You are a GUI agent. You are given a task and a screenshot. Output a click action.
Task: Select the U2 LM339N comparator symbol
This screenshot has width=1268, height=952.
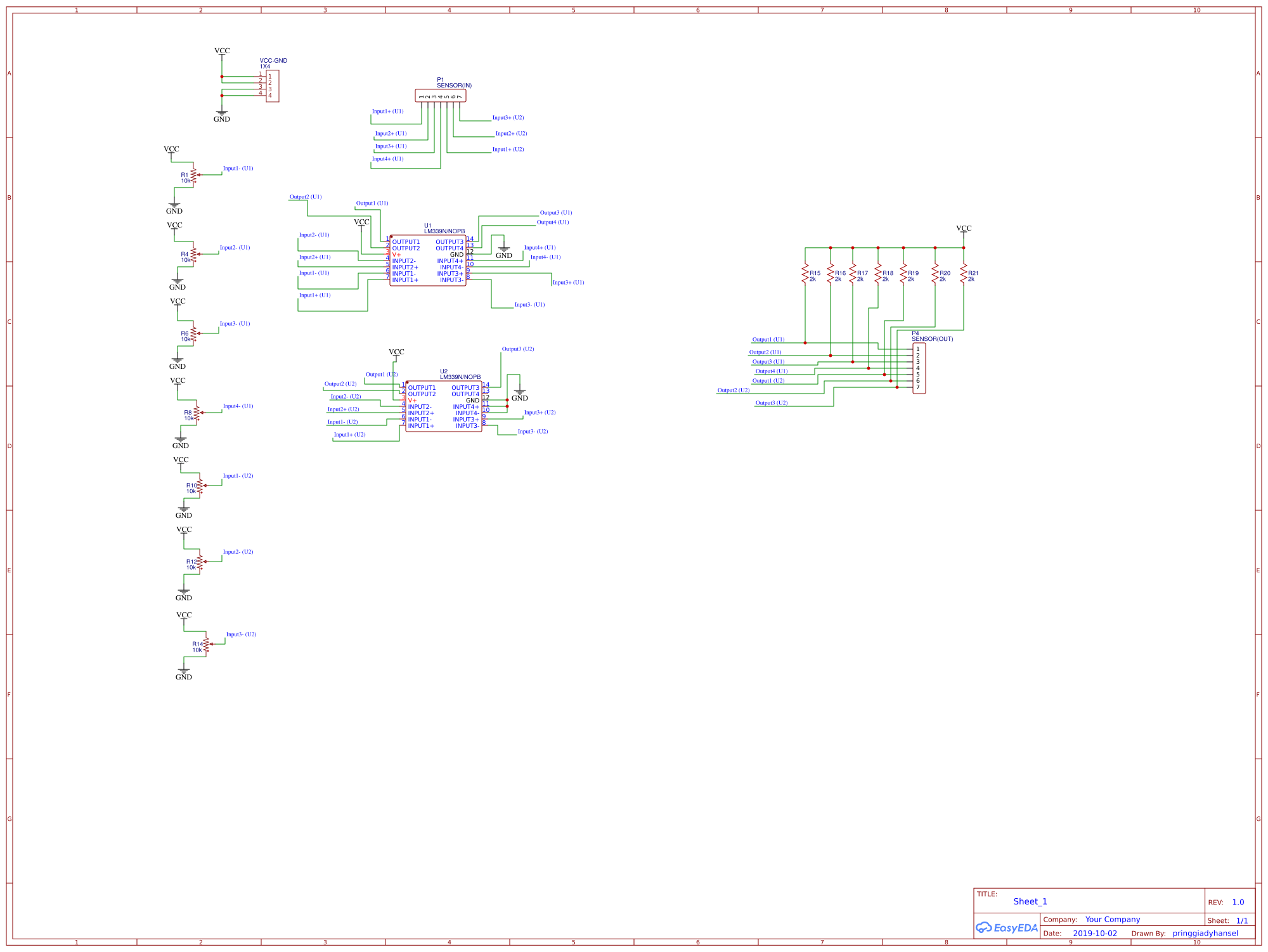[444, 406]
